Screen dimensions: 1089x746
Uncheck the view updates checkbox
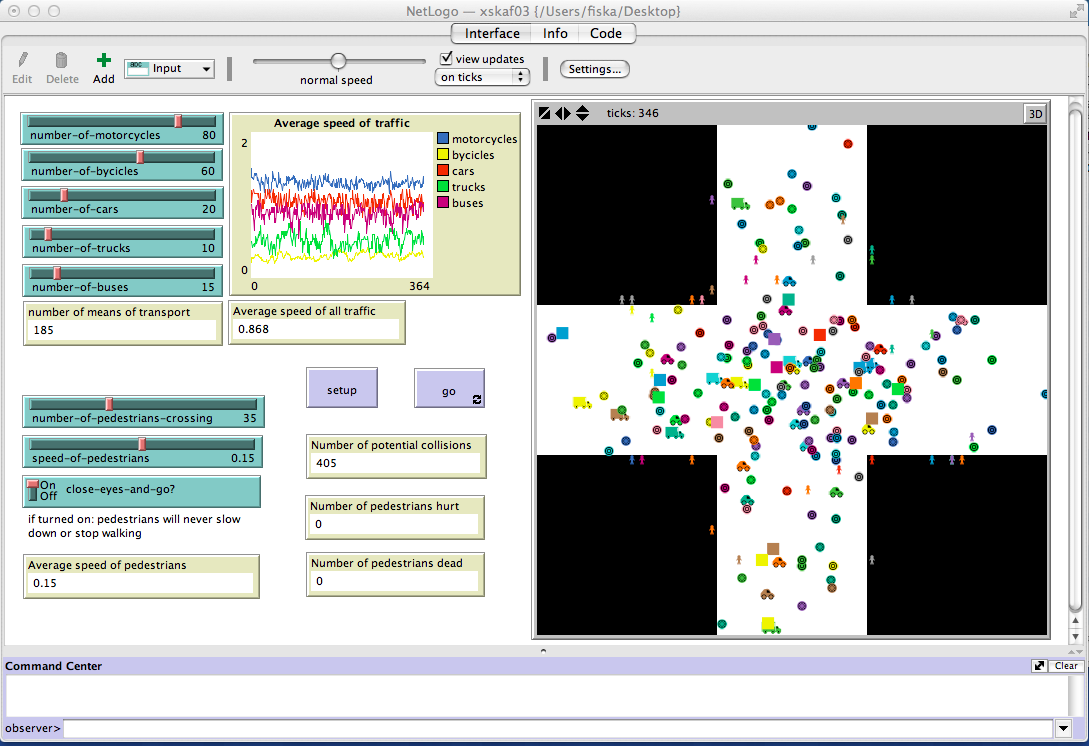[447, 59]
